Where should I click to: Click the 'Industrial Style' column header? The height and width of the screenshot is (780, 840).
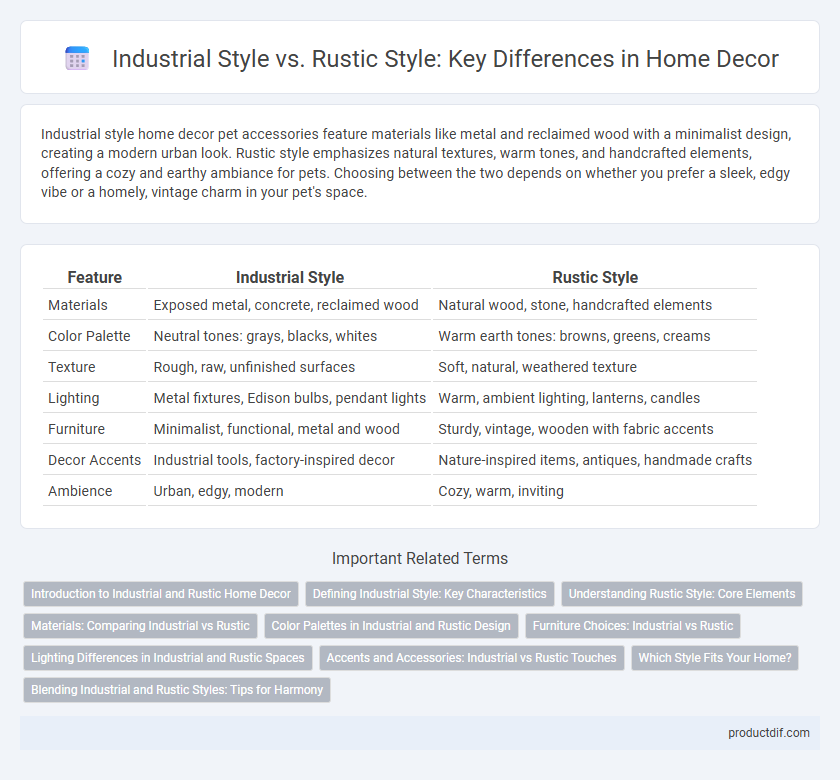pos(289,277)
